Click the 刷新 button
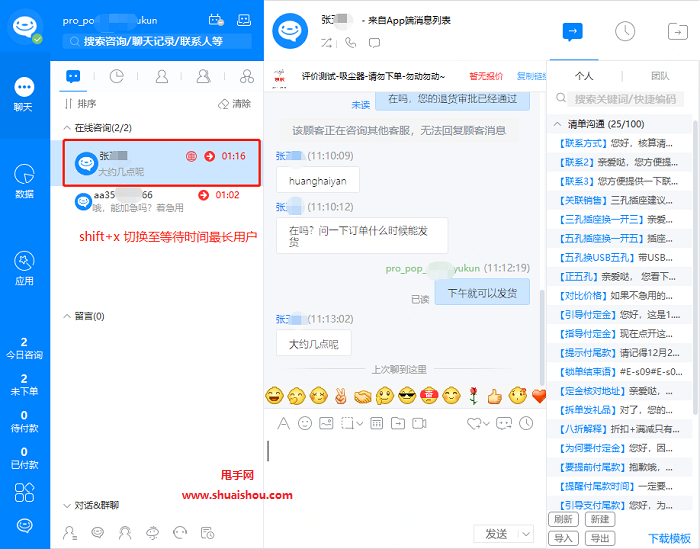The width and height of the screenshot is (700, 549). [x=563, y=519]
